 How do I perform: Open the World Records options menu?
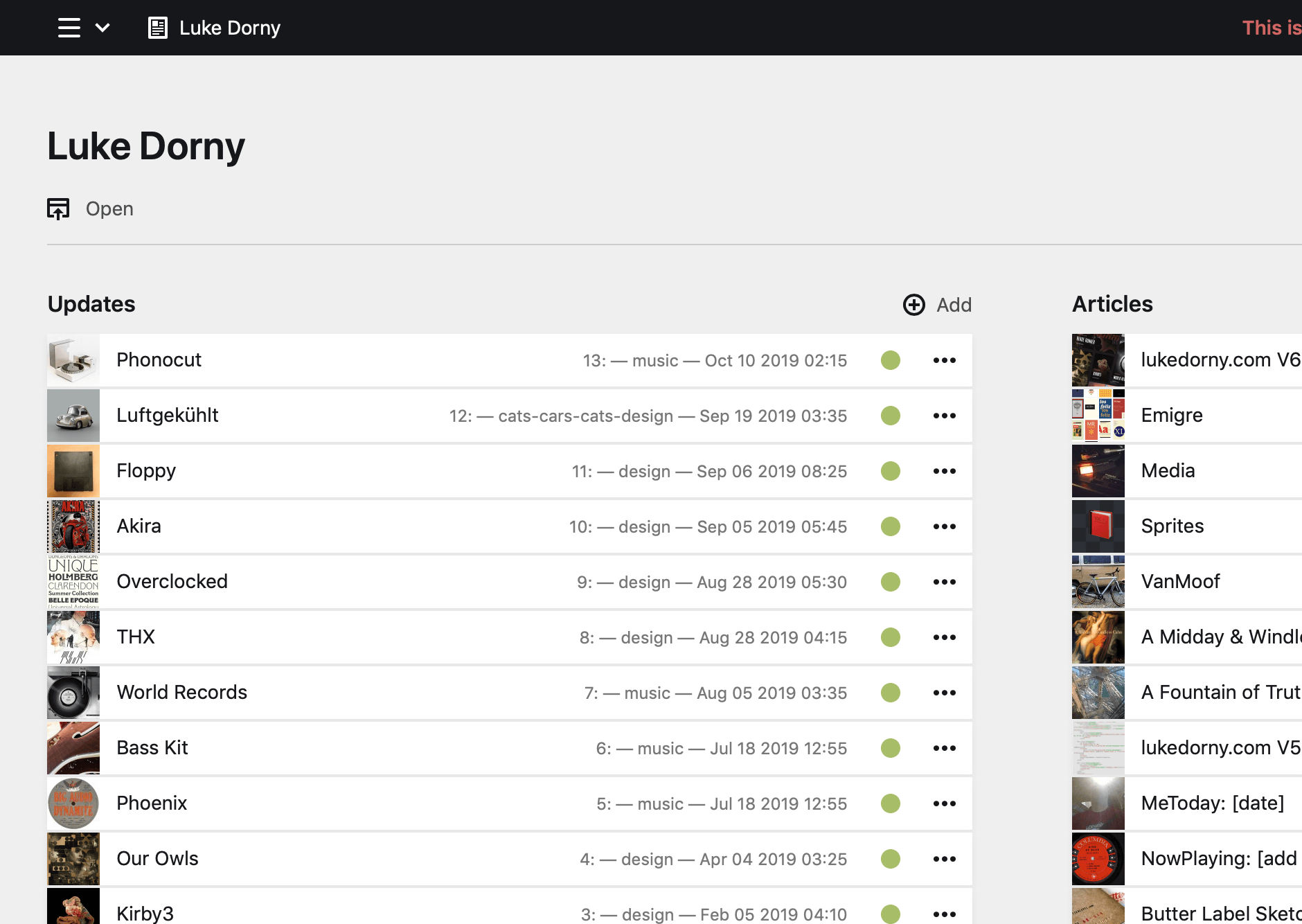945,693
